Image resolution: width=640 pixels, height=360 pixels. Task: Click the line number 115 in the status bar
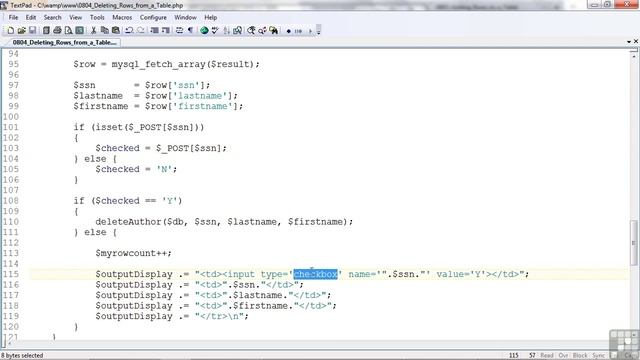[x=513, y=356]
